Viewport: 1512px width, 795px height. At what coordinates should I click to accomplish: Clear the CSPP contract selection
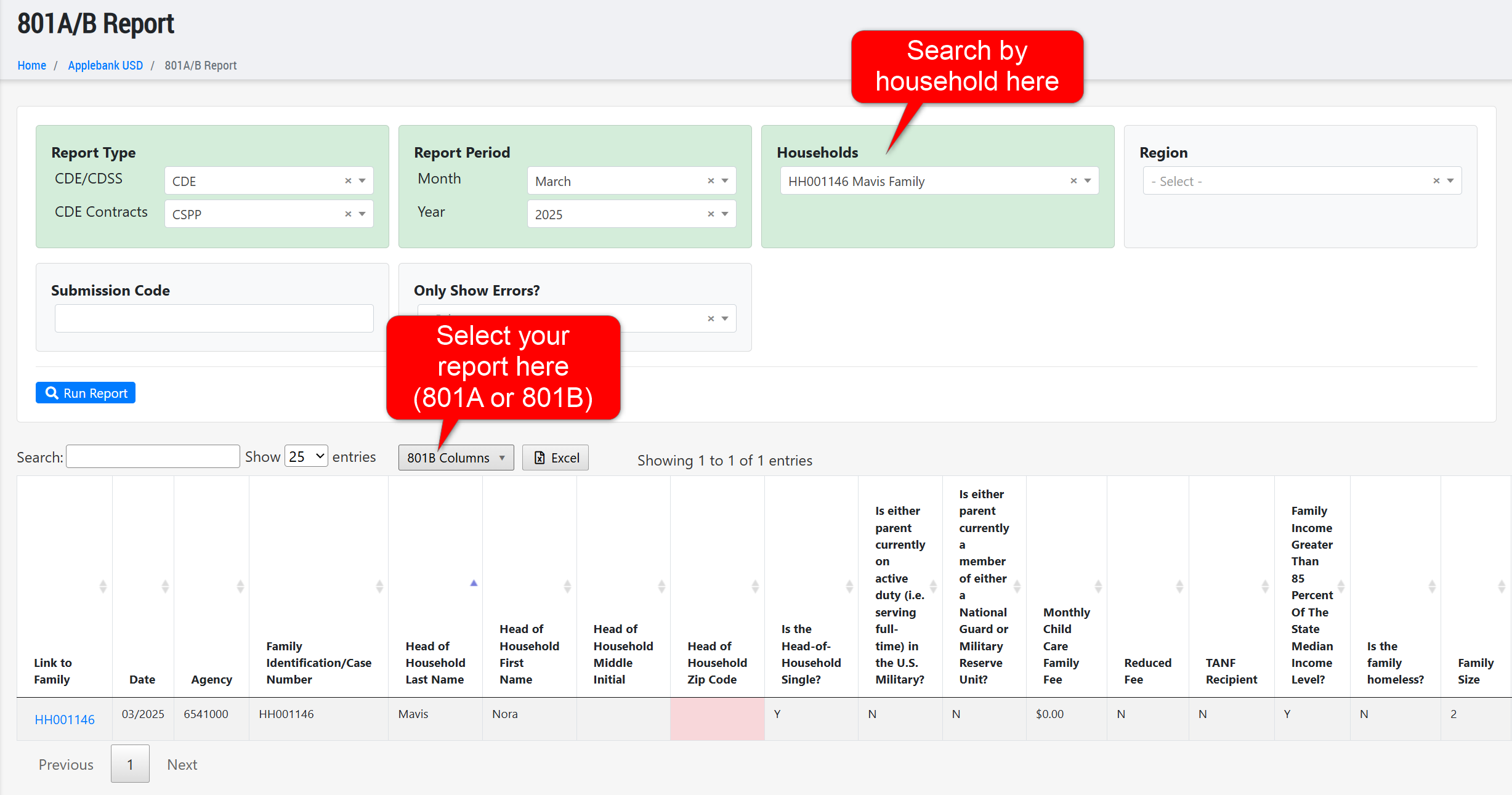coord(348,214)
